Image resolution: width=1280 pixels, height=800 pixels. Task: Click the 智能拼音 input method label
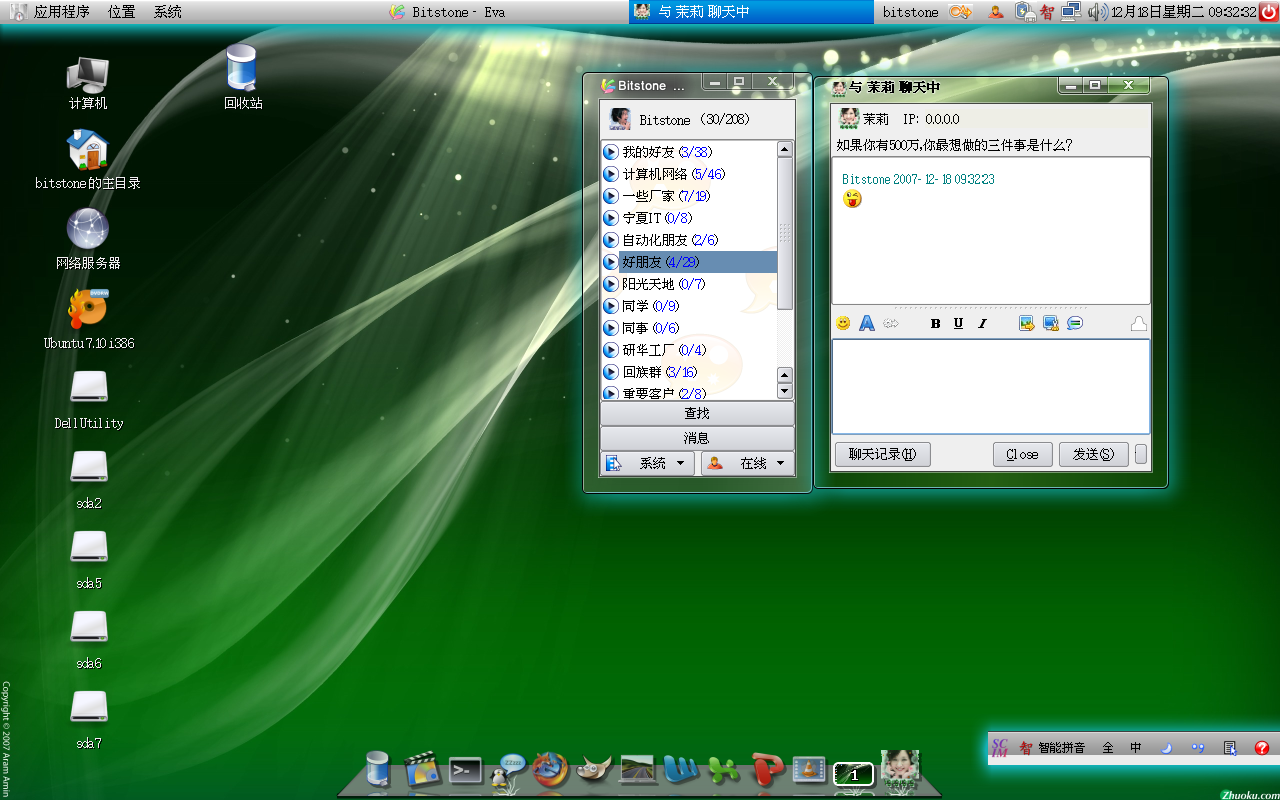click(x=1061, y=748)
